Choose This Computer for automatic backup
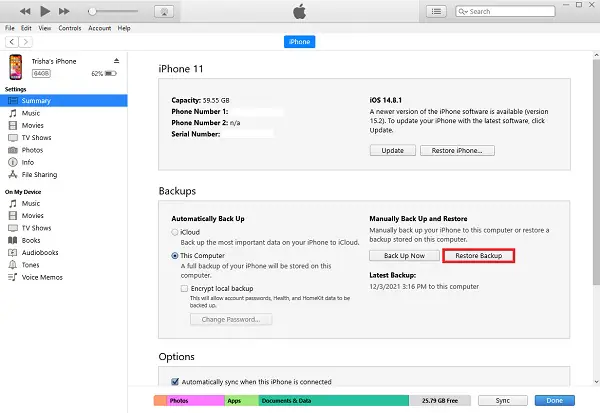The width and height of the screenshot is (600, 413). (176, 255)
